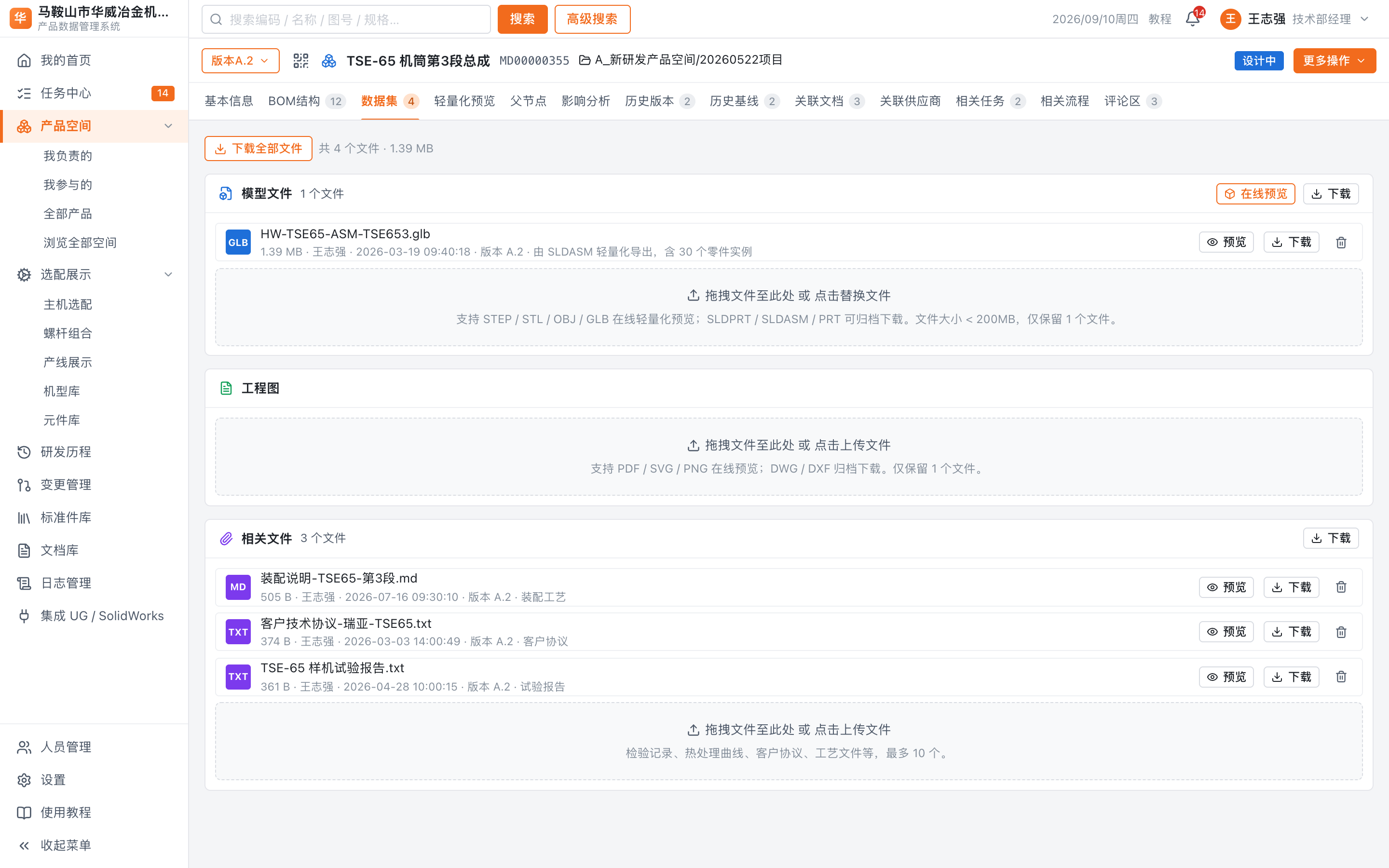The image size is (1389, 868).
Task: Open 全部产品 under 产品空间
Action: [68, 214]
